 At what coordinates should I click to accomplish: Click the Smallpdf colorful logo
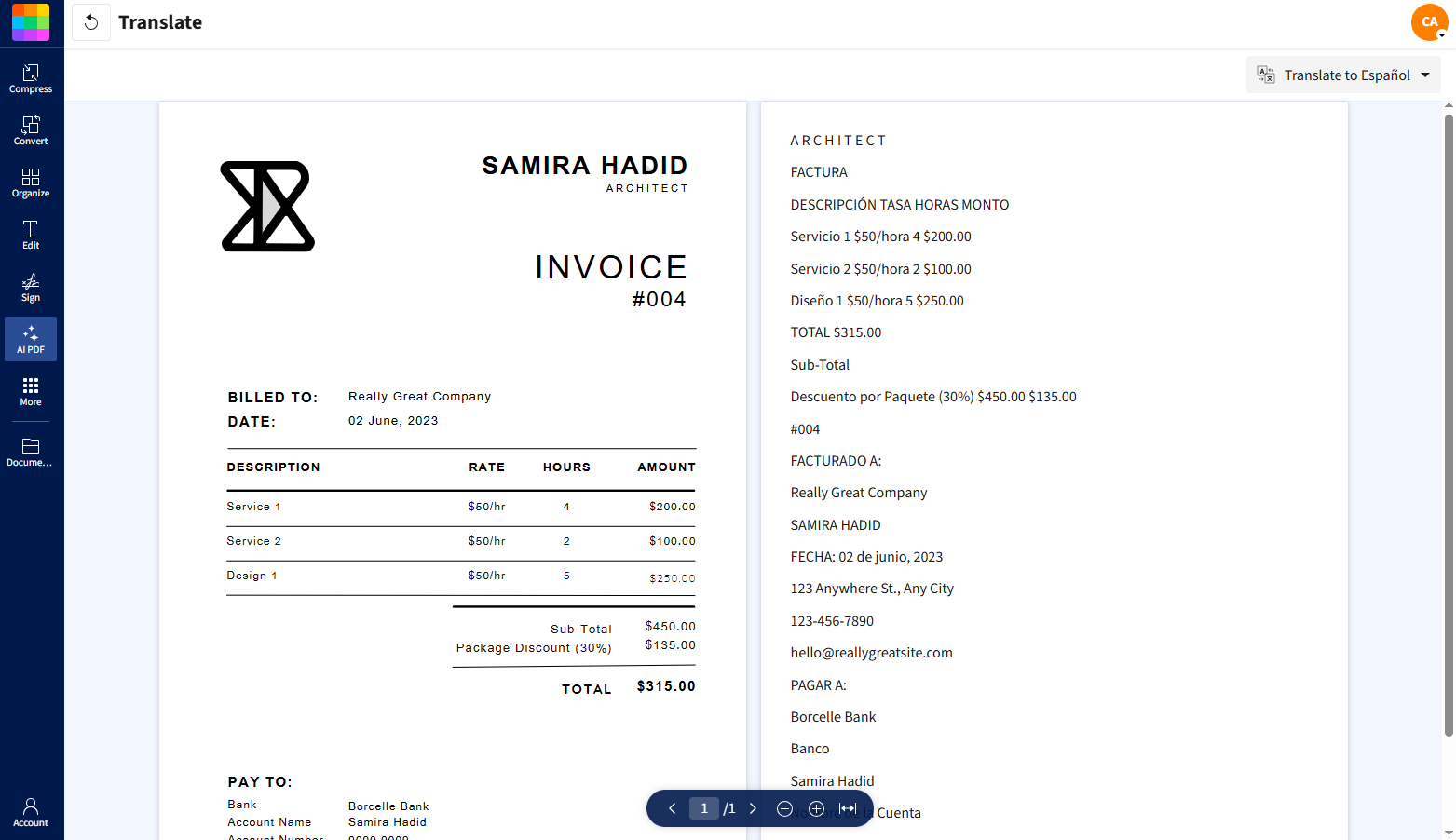(x=31, y=22)
